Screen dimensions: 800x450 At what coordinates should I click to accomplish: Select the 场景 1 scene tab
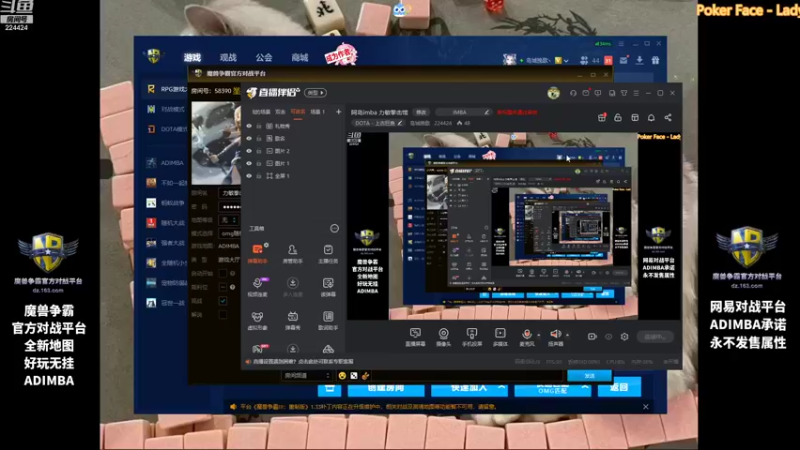point(318,112)
